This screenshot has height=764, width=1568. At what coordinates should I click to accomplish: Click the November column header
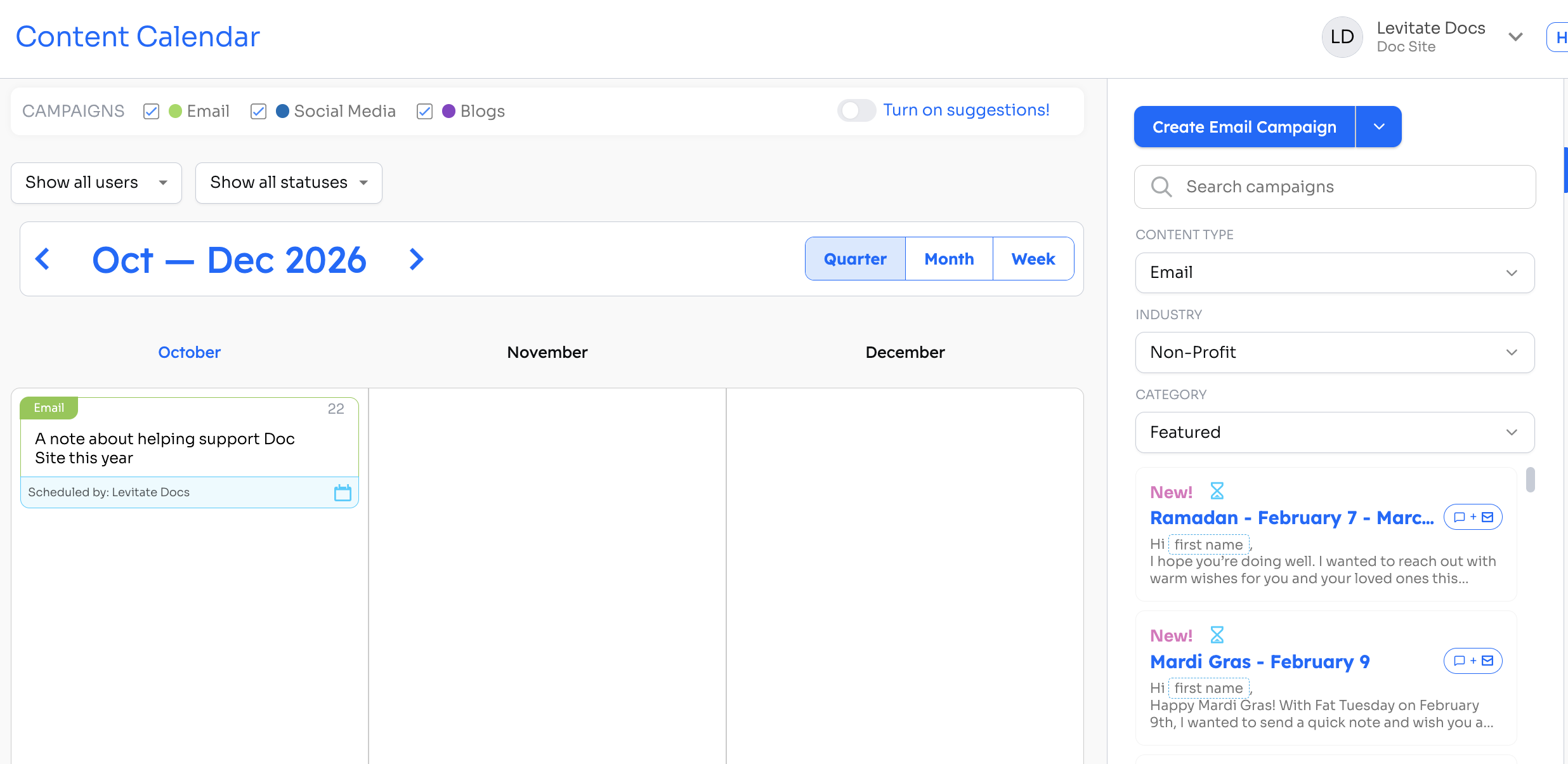[547, 352]
